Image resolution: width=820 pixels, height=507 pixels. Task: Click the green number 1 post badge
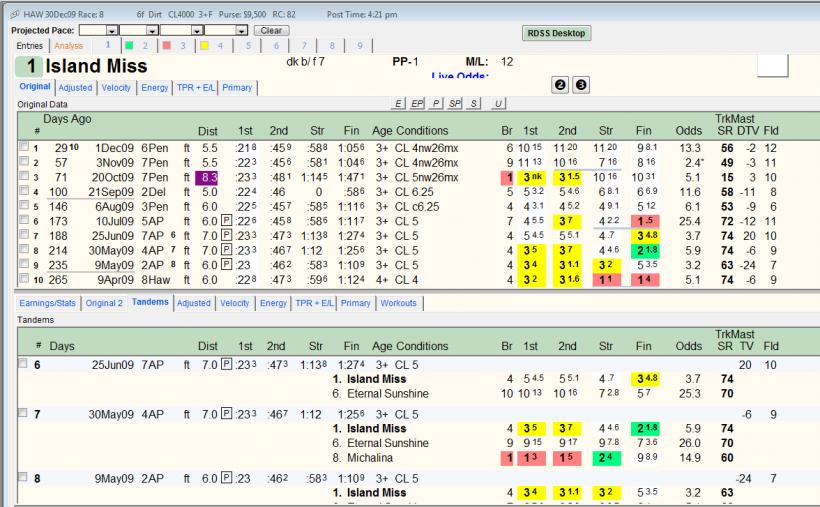(29, 66)
